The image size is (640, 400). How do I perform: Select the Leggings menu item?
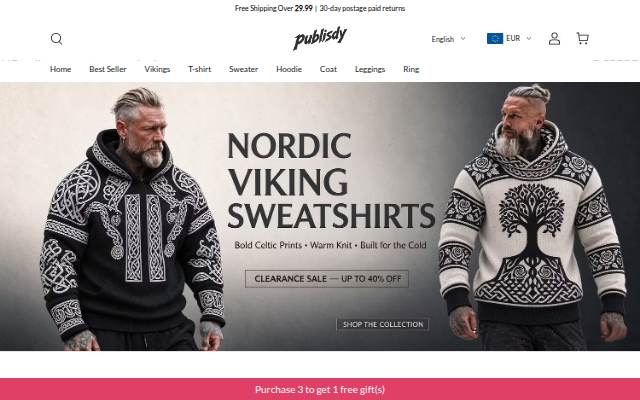(x=370, y=69)
